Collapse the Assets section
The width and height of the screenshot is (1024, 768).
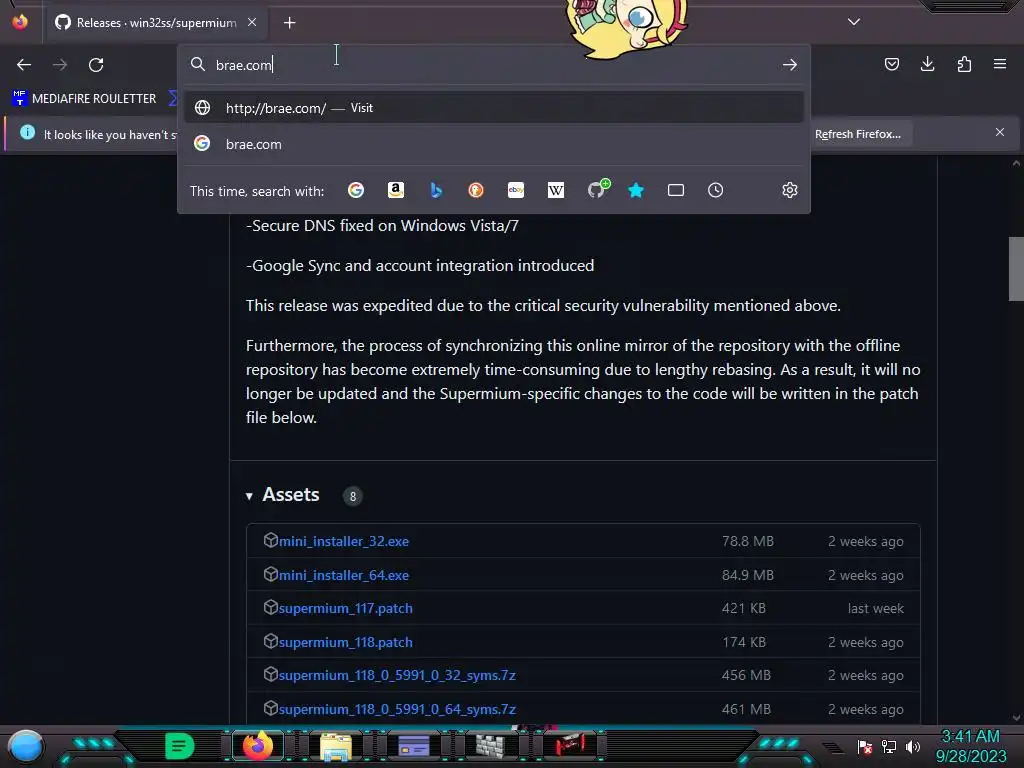[283, 495]
